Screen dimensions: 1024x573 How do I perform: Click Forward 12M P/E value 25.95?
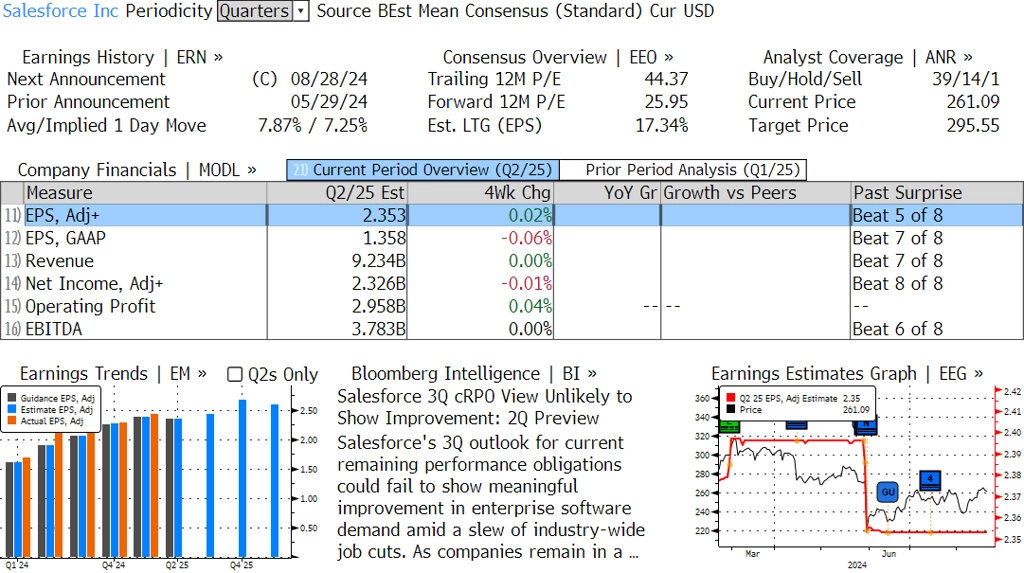coord(665,102)
